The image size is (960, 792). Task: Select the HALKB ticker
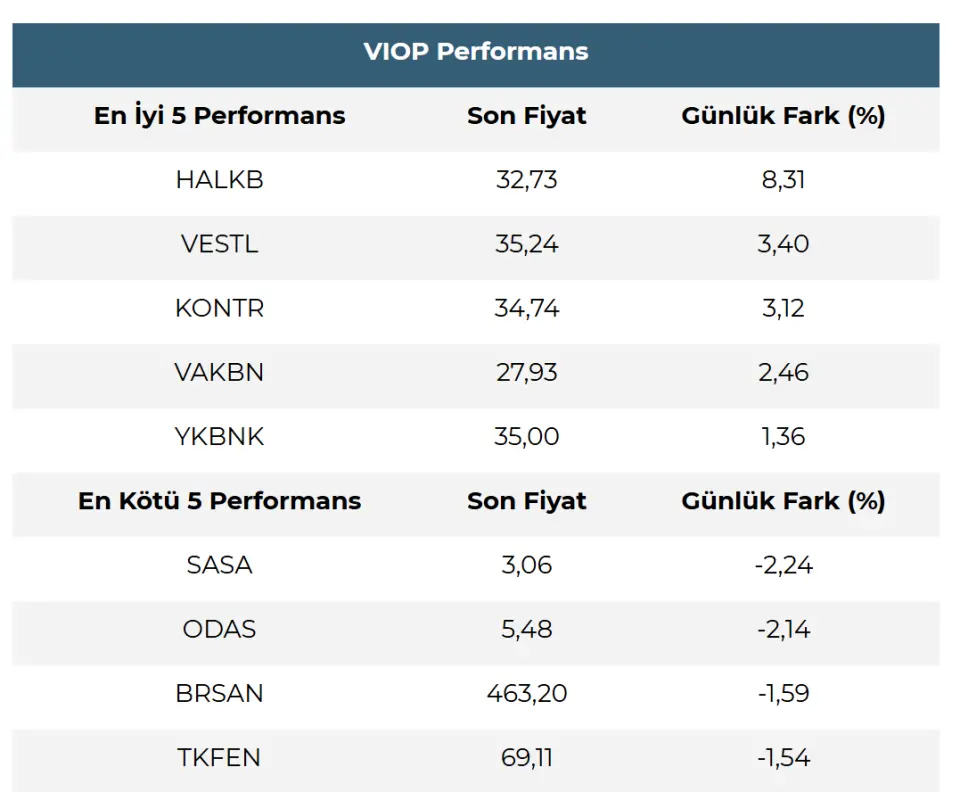(219, 180)
